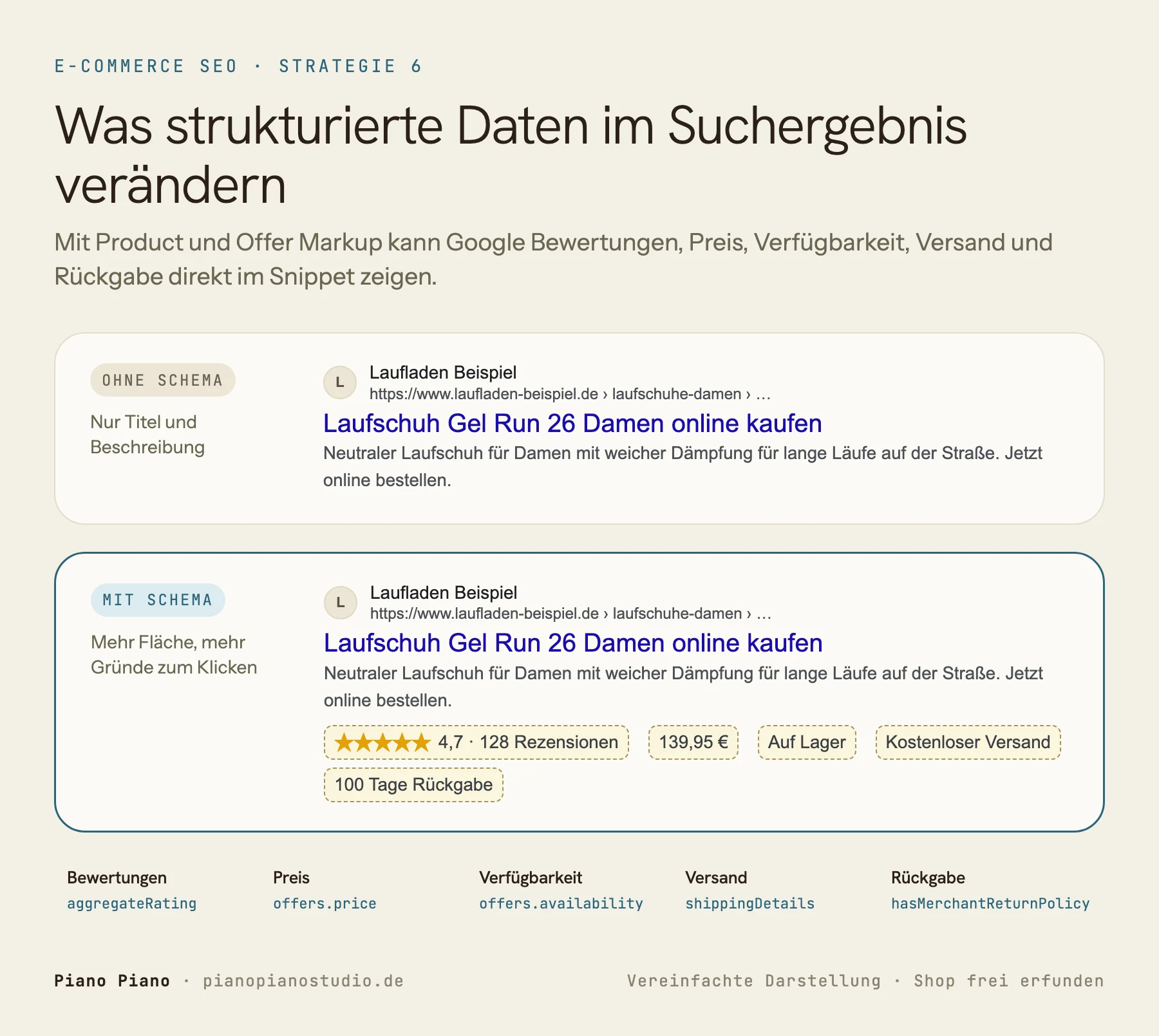The width and height of the screenshot is (1159, 1036).
Task: Click the shippingDetails code label
Action: (749, 903)
